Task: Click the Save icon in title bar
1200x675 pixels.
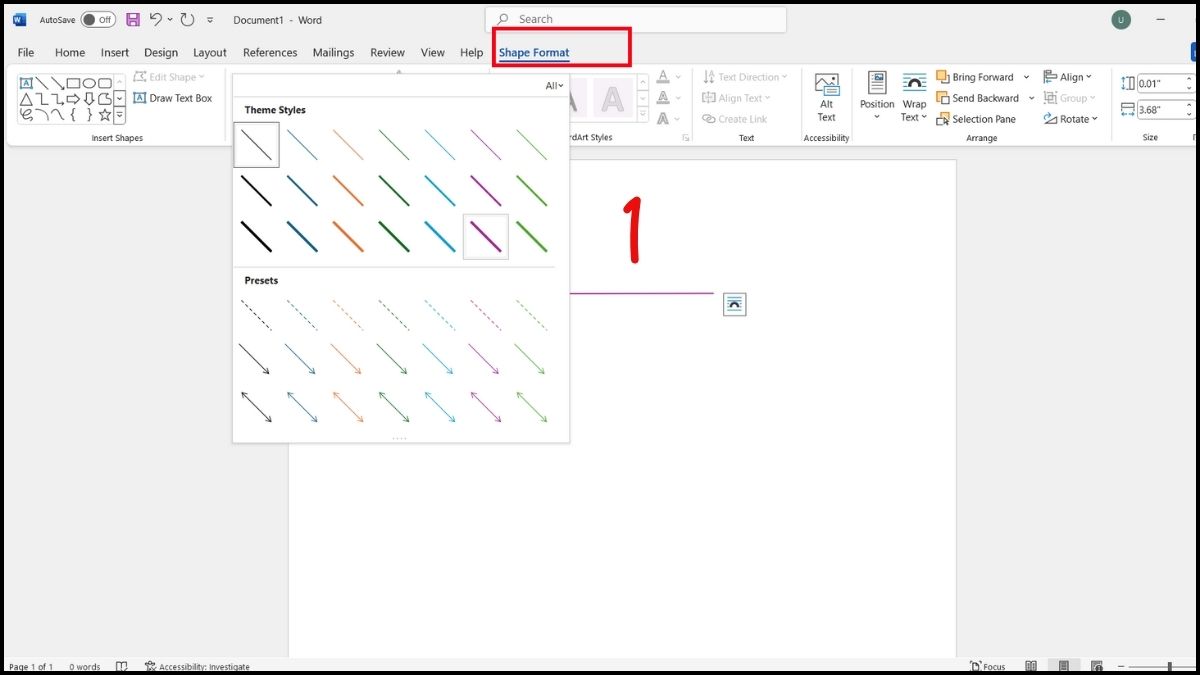Action: 133,19
